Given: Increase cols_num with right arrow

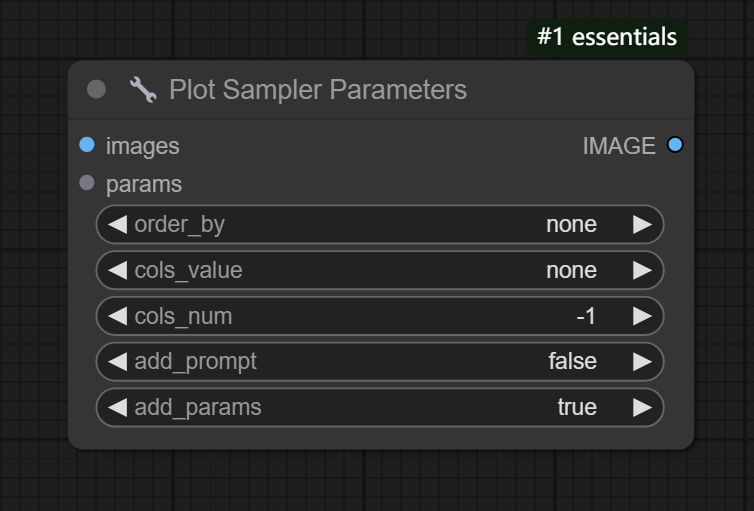Looking at the screenshot, I should pyautogui.click(x=642, y=316).
